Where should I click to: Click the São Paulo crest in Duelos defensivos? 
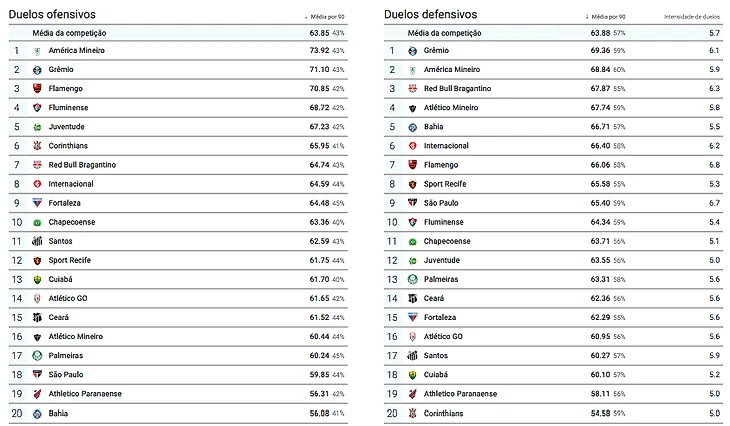[x=412, y=203]
